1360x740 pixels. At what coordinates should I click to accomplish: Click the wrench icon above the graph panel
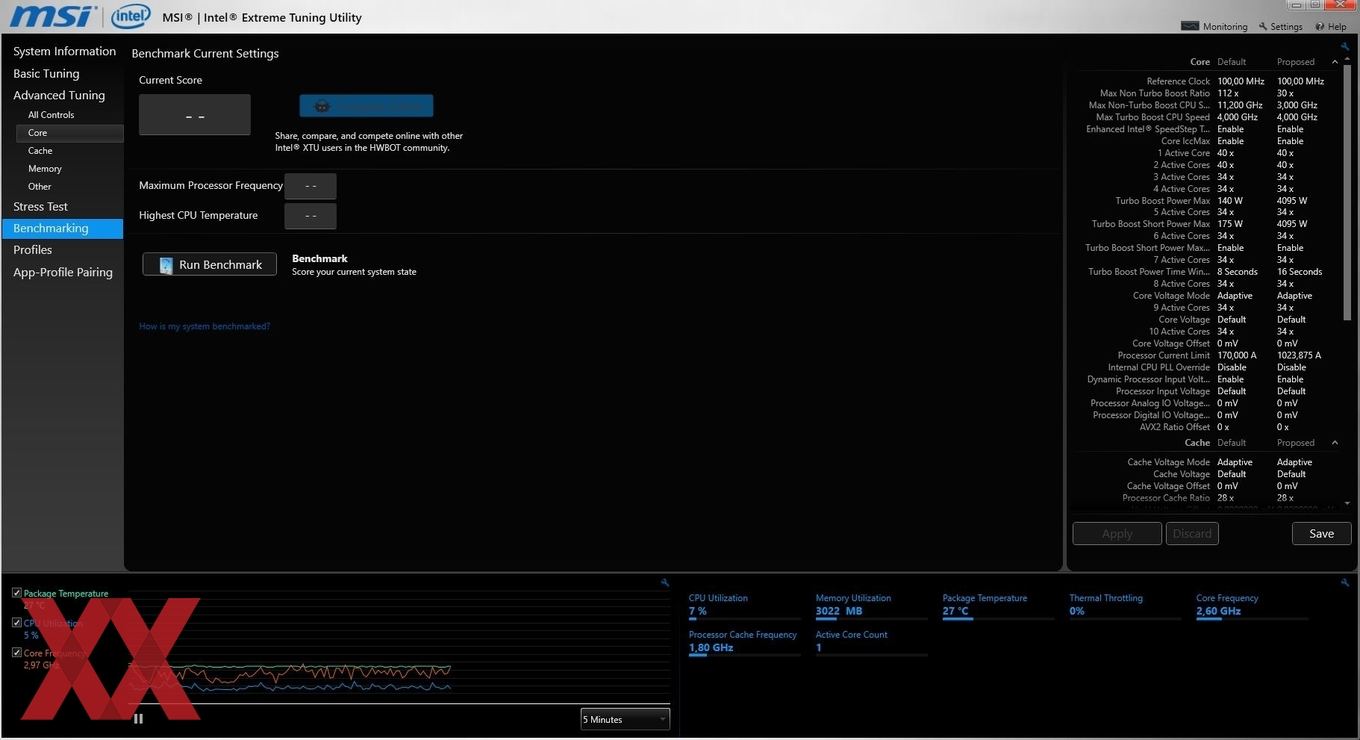click(x=665, y=582)
